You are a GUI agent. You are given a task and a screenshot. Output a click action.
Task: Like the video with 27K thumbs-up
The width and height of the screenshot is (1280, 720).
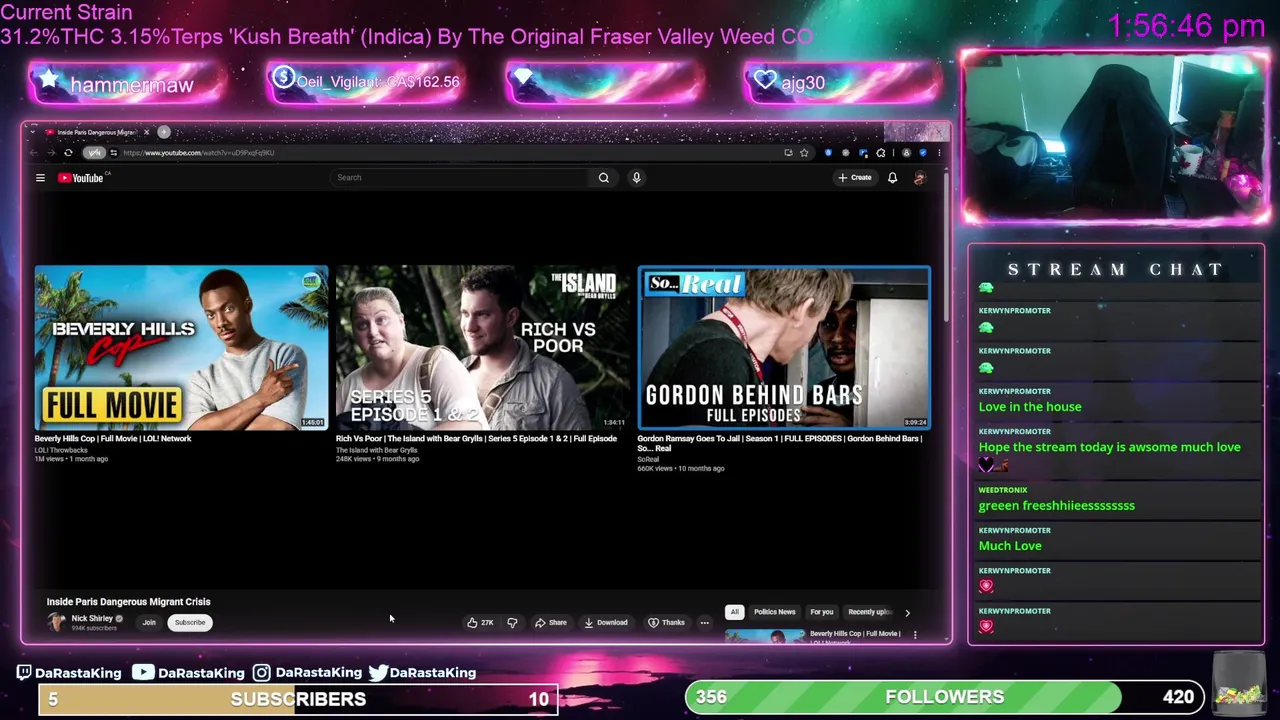point(481,623)
